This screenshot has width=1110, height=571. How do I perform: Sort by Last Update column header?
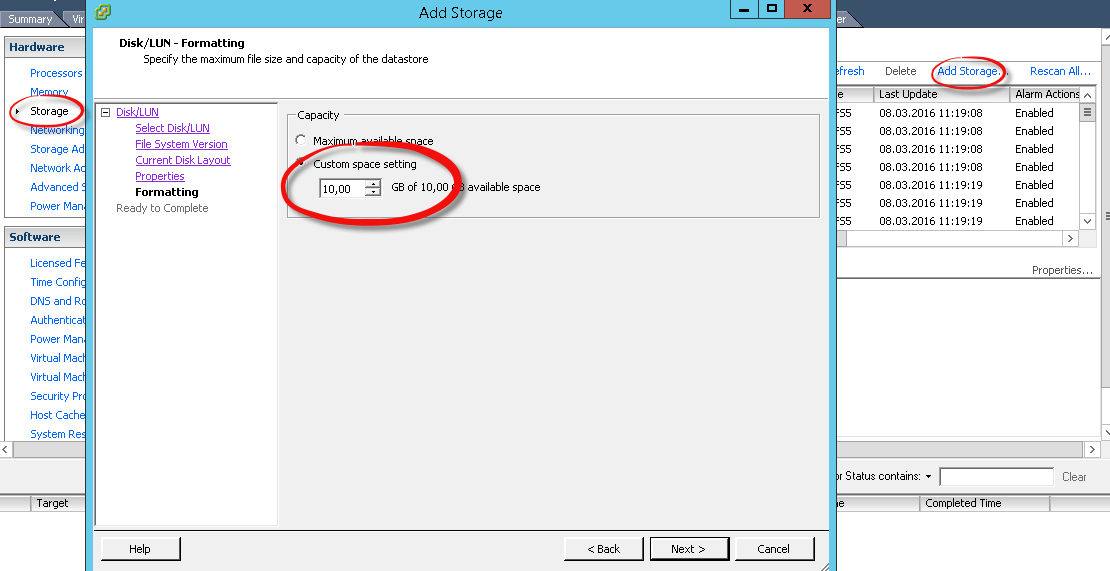coord(942,94)
